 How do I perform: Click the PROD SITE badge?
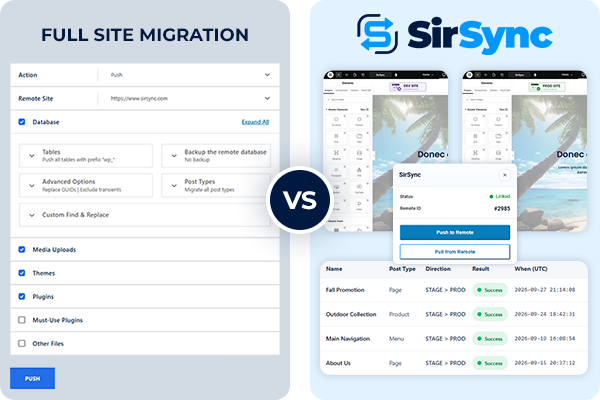tap(548, 87)
